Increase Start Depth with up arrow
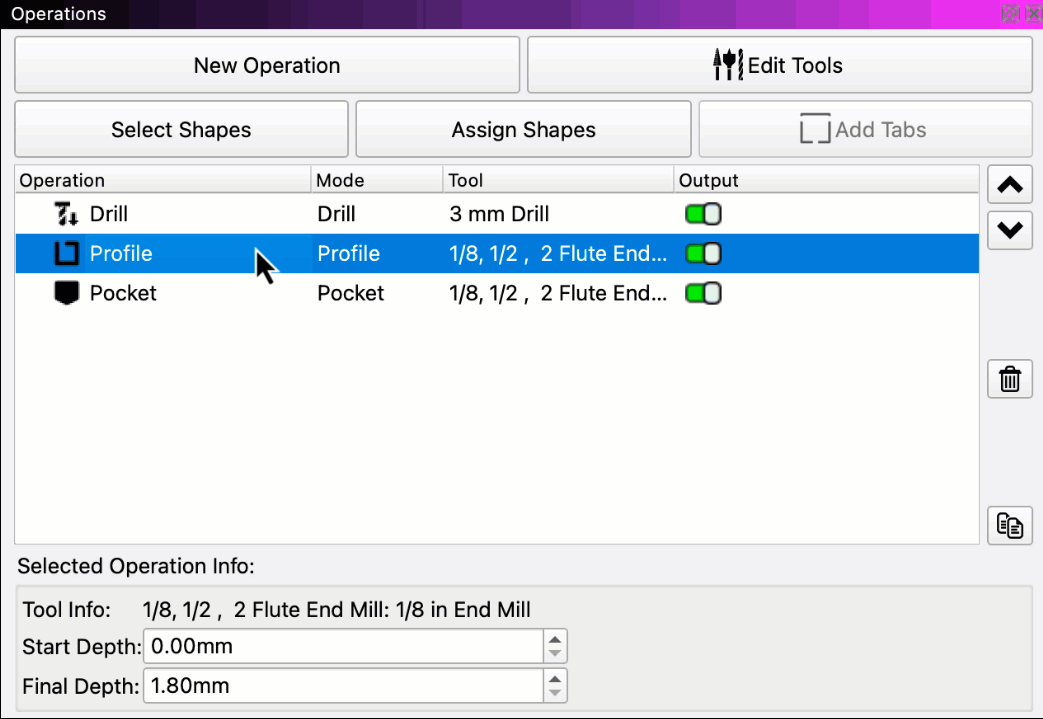 [x=555, y=639]
